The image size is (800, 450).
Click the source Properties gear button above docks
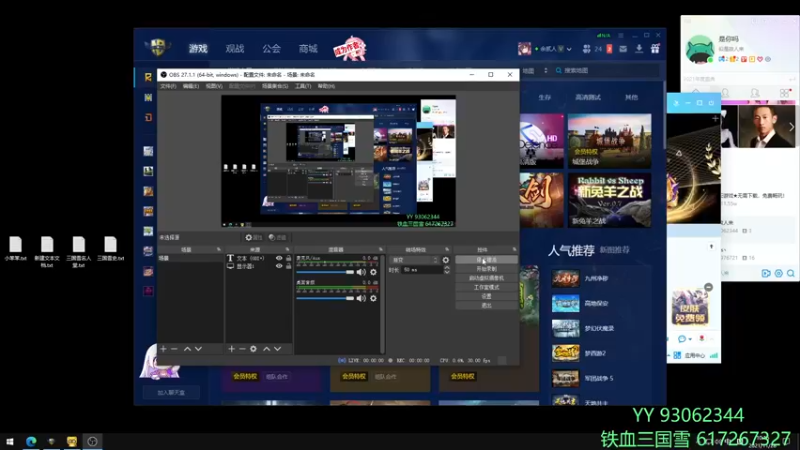(x=254, y=237)
